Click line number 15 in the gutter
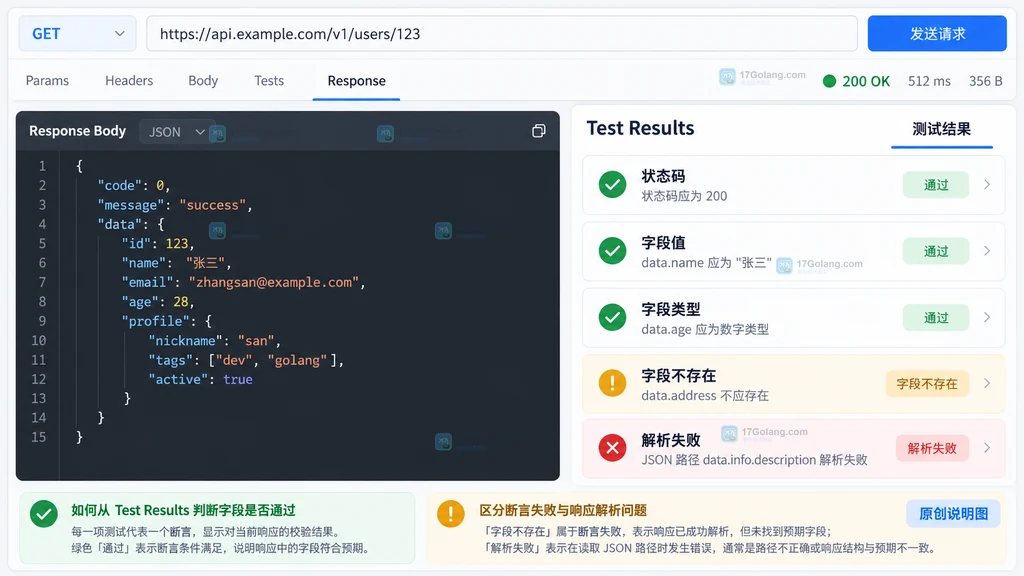 [x=39, y=437]
